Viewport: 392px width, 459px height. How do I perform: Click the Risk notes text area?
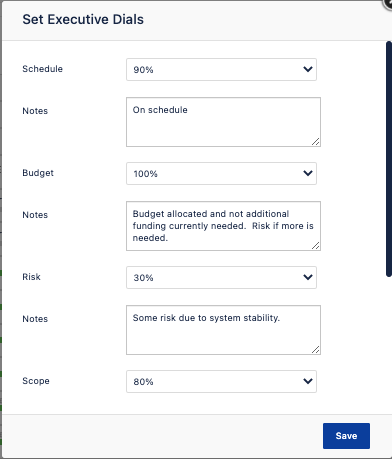pos(223,330)
